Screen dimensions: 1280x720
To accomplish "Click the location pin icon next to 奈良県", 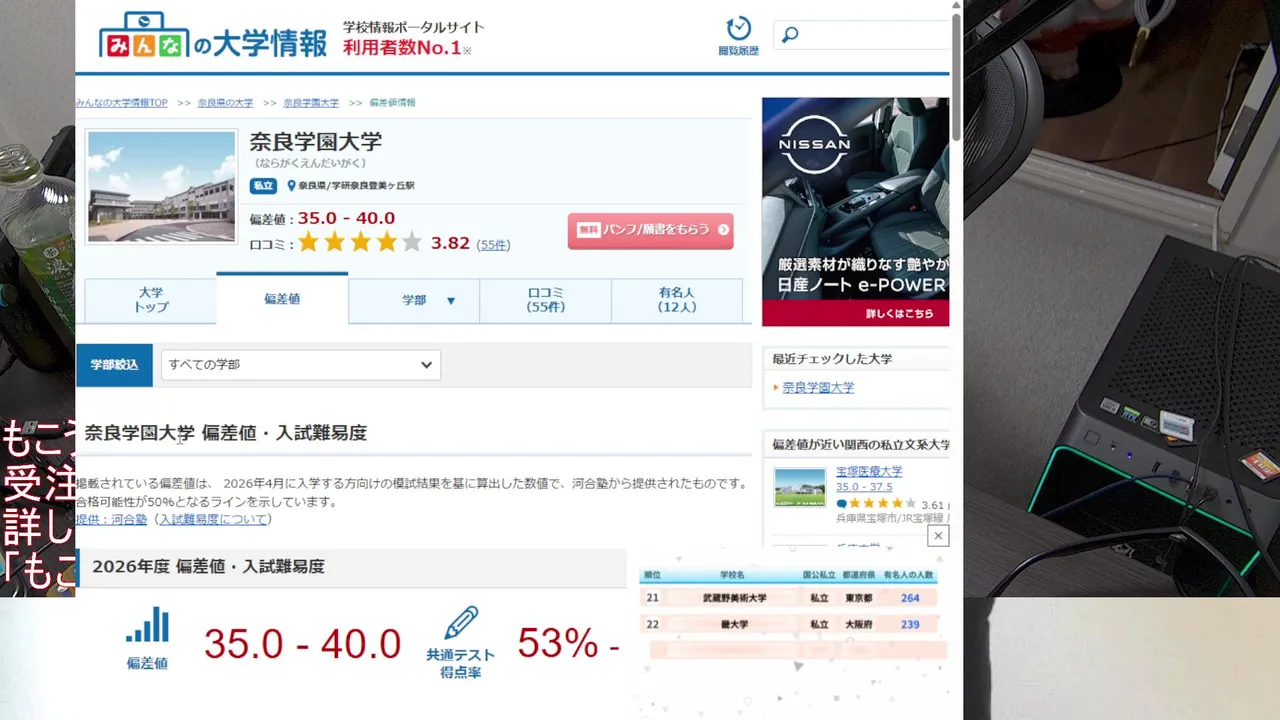I will 291,186.
